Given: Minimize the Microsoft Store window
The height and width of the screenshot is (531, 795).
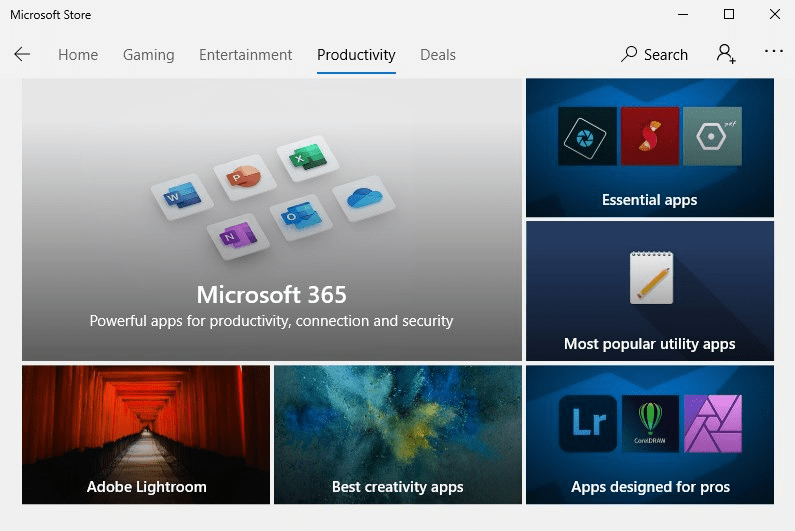Looking at the screenshot, I should tap(683, 14).
